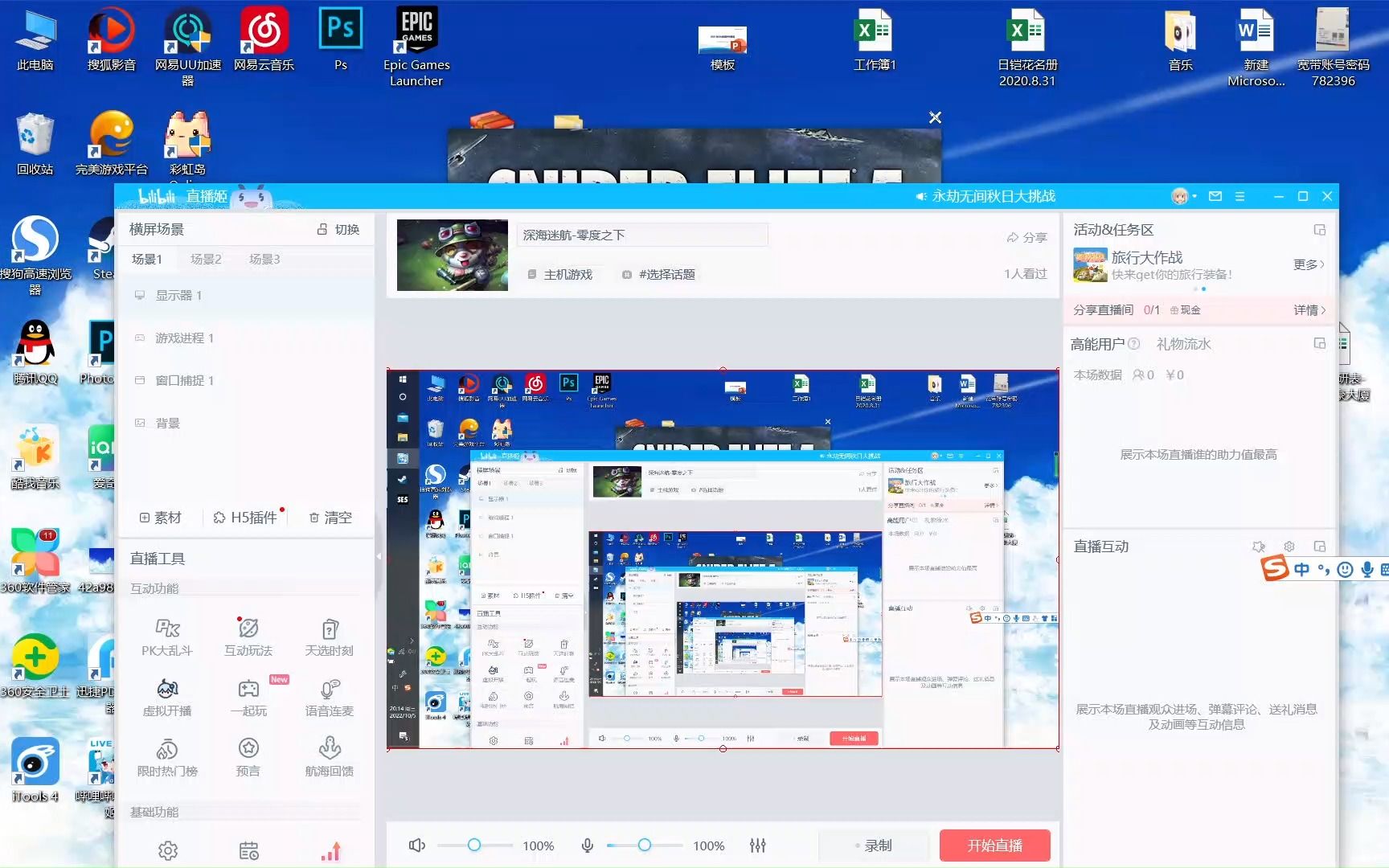Viewport: 1389px width, 868px height.
Task: Switch to 高能用户 tab
Action: [1097, 344]
